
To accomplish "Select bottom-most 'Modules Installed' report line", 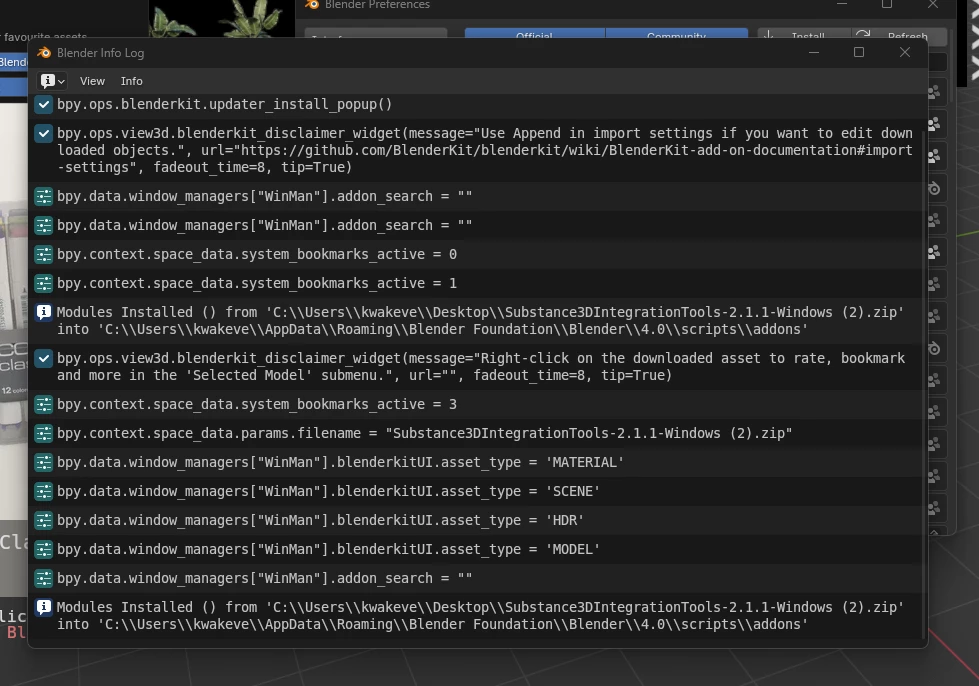I will (x=480, y=615).
